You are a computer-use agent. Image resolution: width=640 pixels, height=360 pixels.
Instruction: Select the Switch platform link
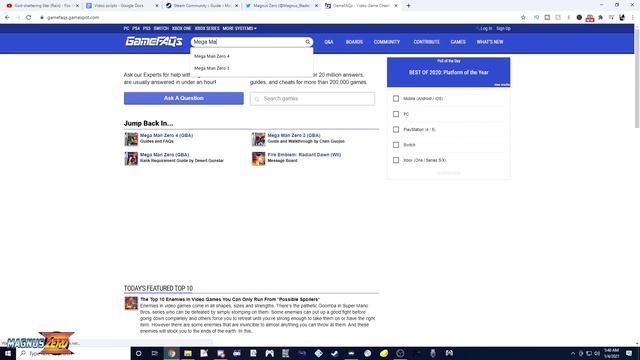tap(161, 29)
